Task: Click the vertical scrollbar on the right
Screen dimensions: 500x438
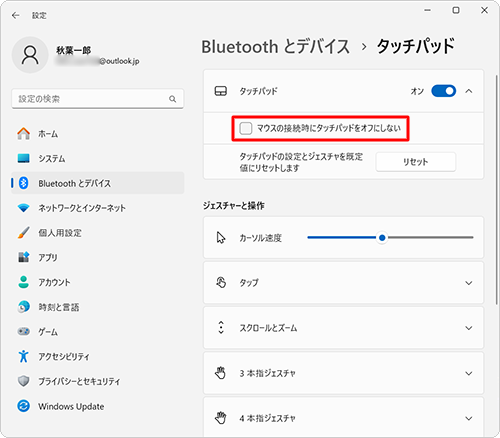Action: (496, 189)
